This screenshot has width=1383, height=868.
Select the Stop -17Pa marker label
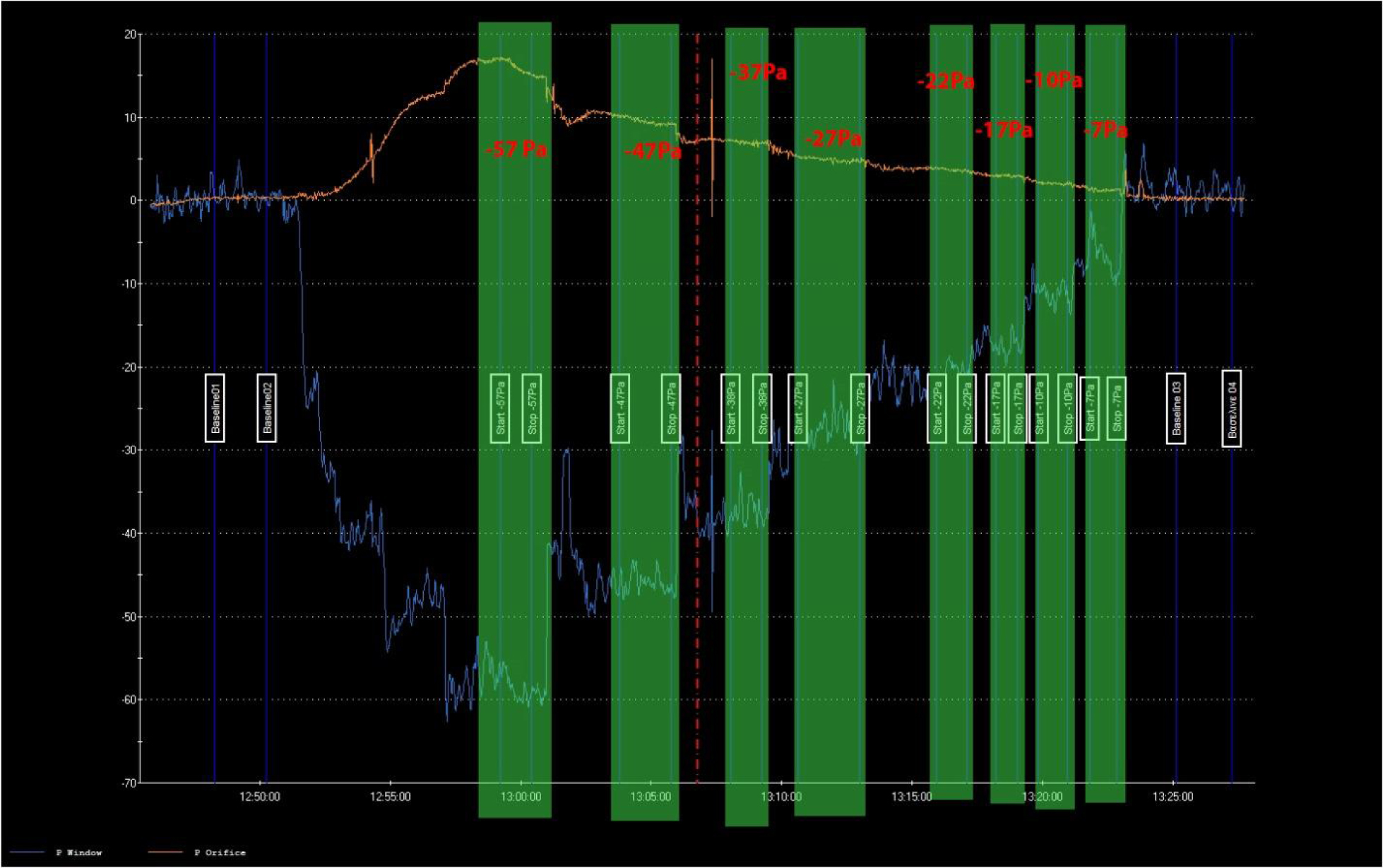pyautogui.click(x=1017, y=408)
